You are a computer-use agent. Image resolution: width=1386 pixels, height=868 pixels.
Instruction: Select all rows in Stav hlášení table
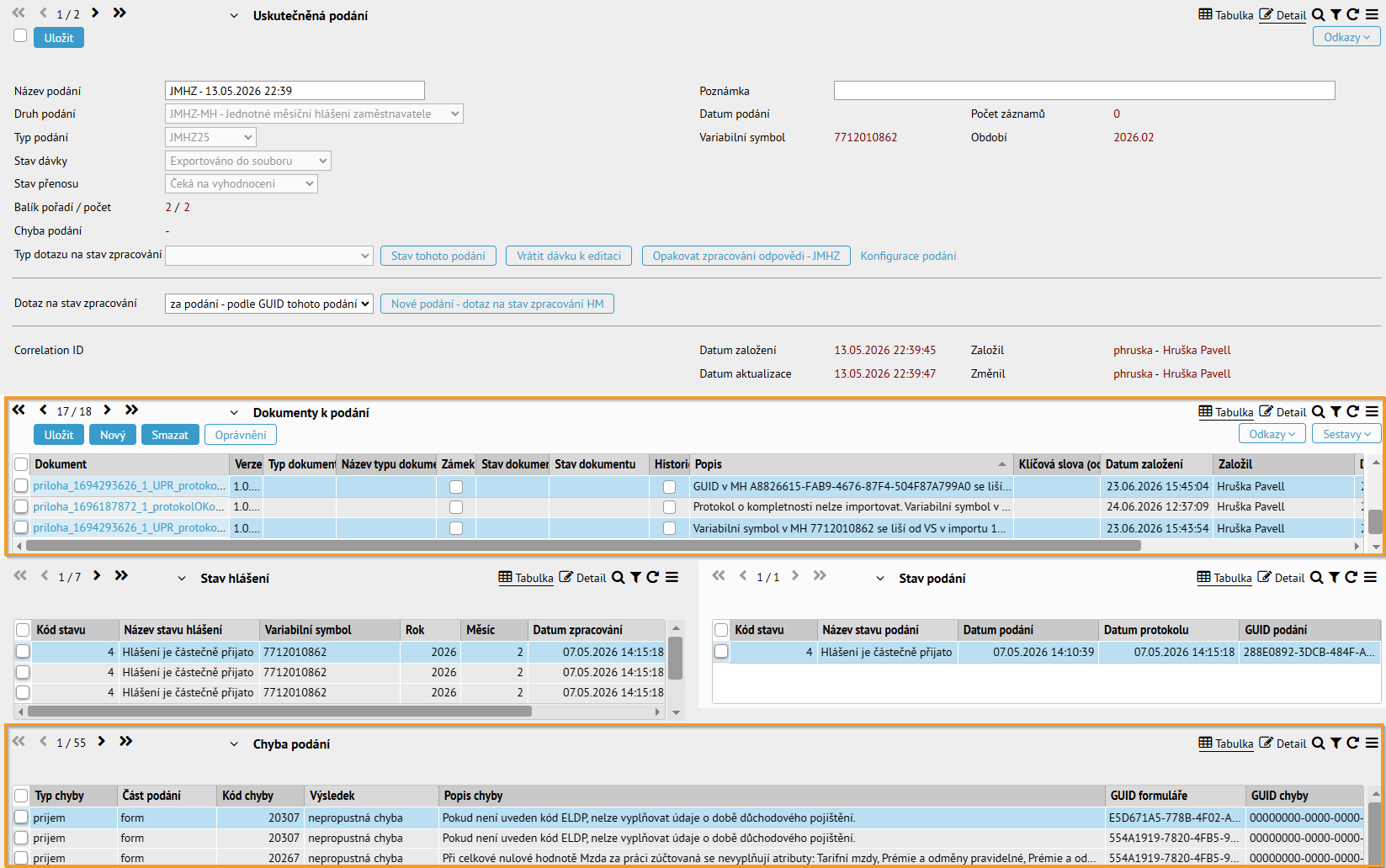[x=23, y=630]
